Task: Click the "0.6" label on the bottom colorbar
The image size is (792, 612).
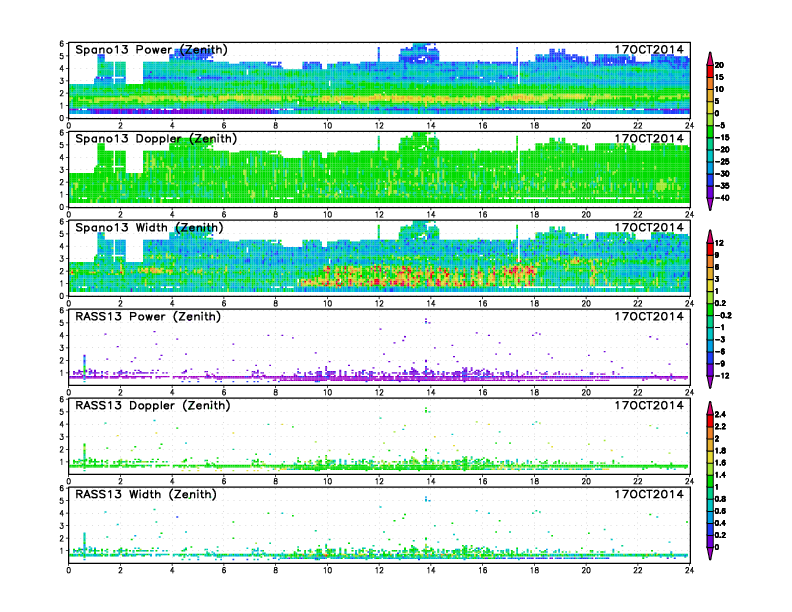Action: pyautogui.click(x=720, y=511)
